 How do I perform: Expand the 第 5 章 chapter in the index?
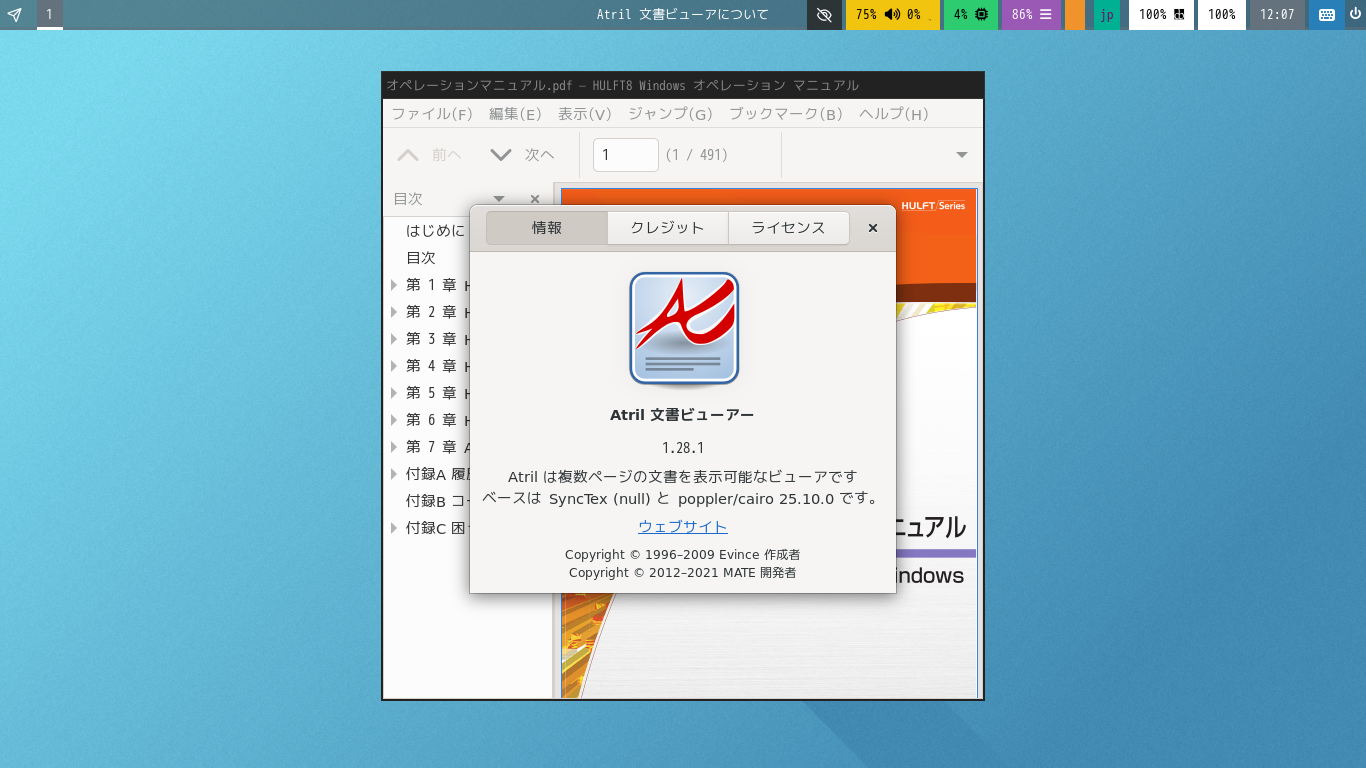pyautogui.click(x=394, y=393)
